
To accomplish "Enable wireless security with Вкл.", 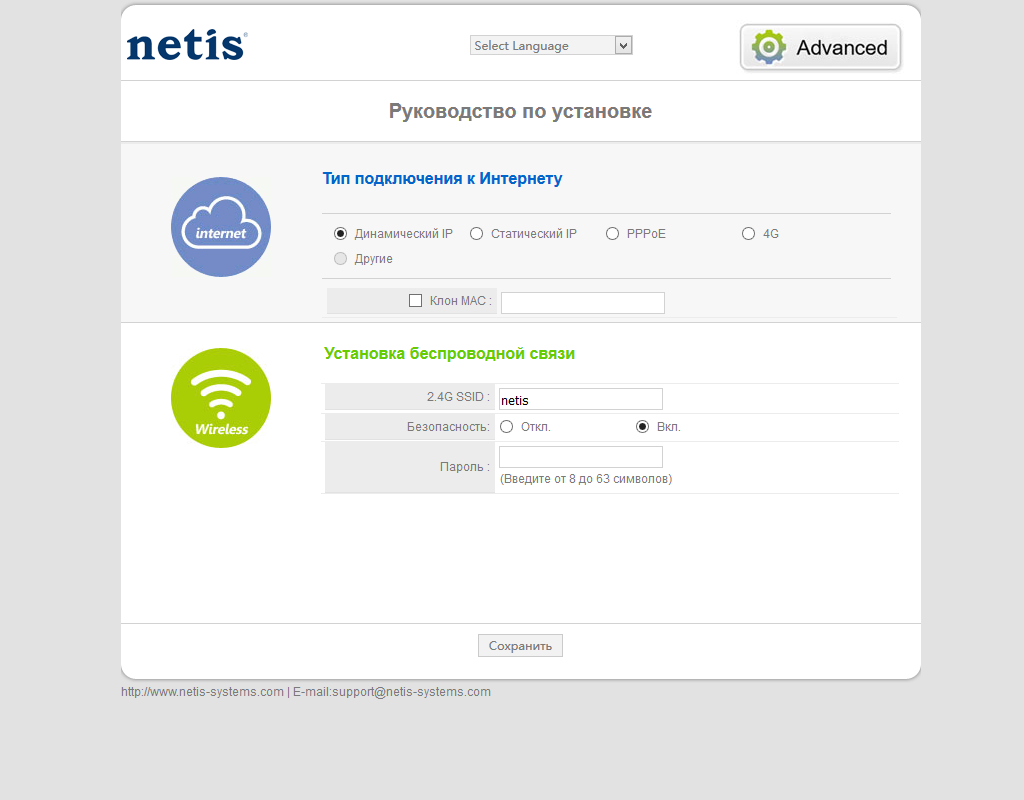I will pos(643,427).
